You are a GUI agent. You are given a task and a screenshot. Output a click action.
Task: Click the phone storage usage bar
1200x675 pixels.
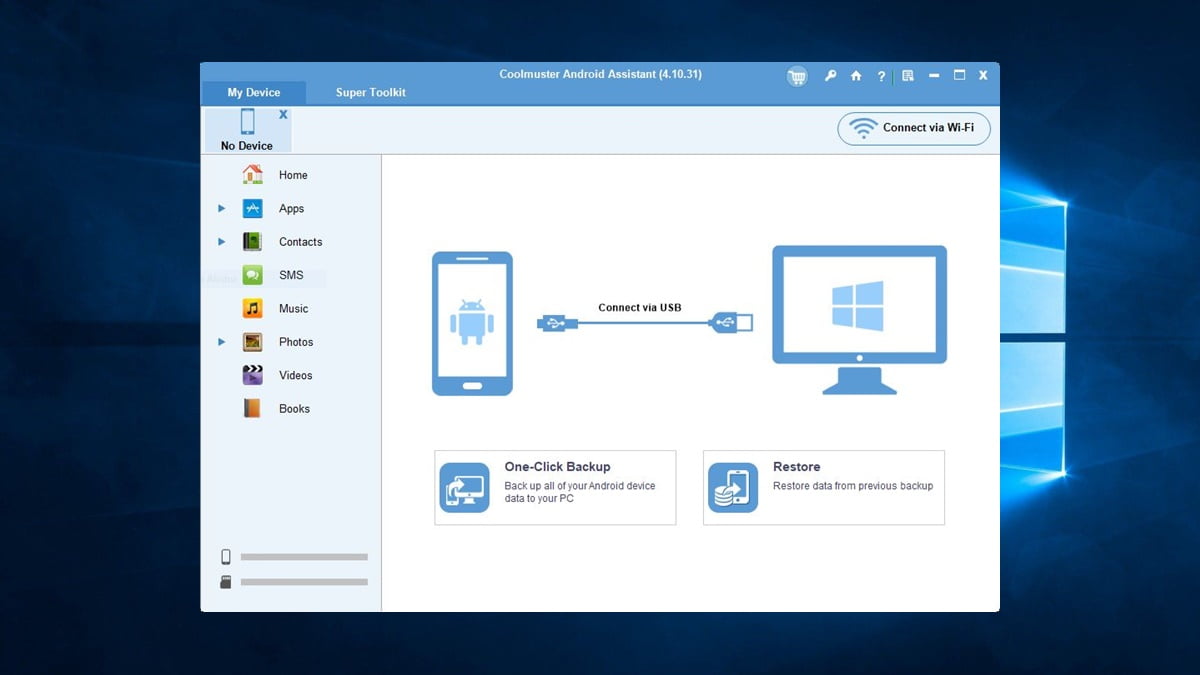pyautogui.click(x=304, y=557)
